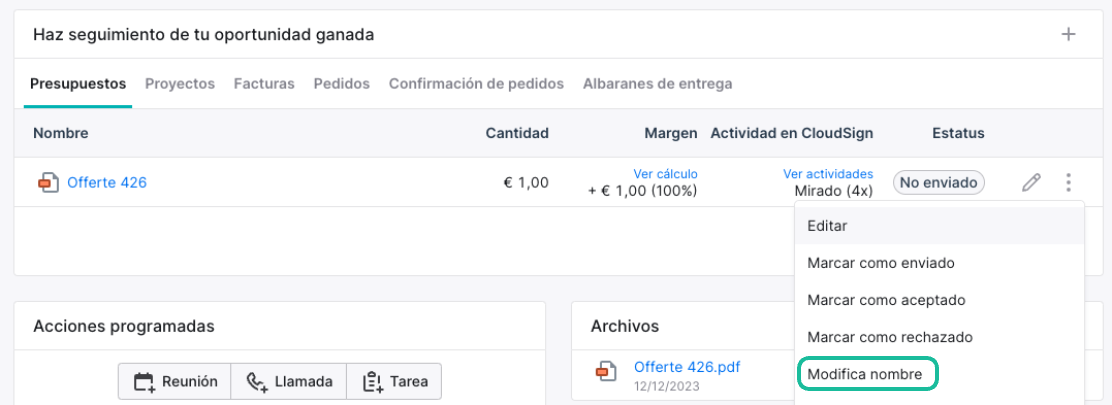Open the three-dot menu for Offerte 426
The height and width of the screenshot is (405, 1112).
pos(1068,183)
